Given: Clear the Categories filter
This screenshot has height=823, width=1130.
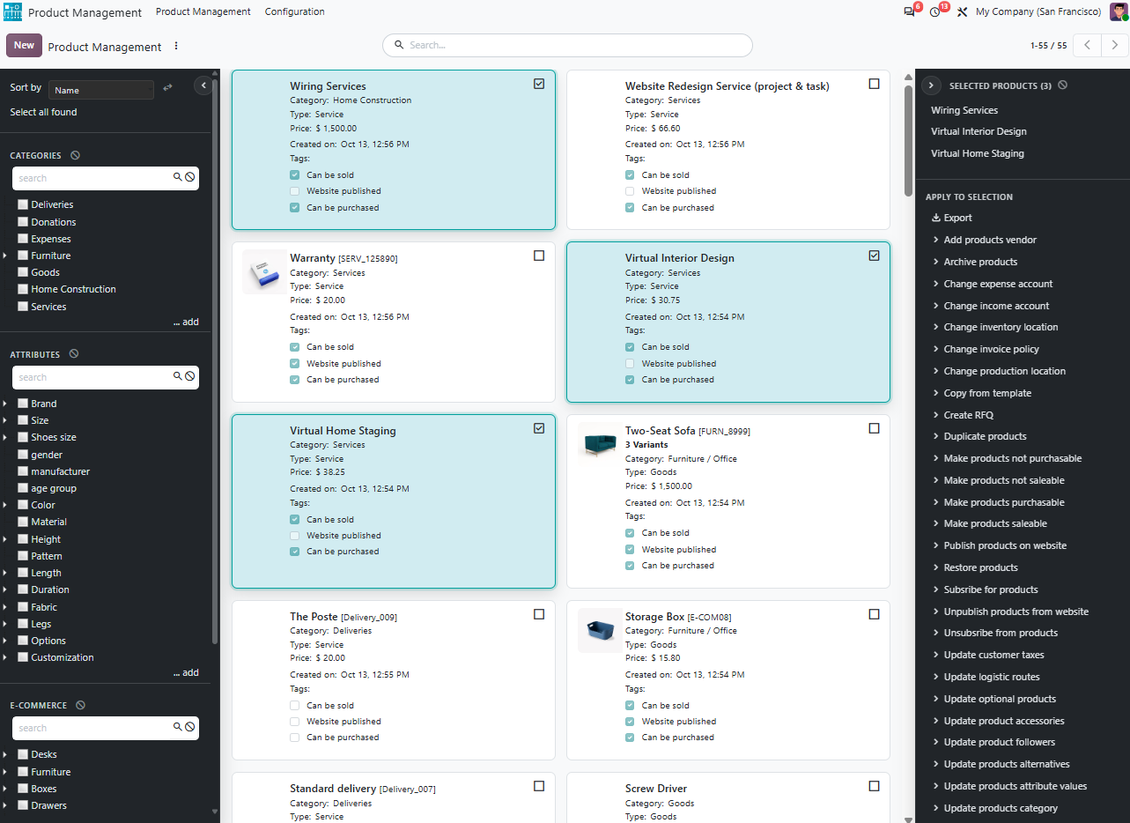Looking at the screenshot, I should 75,156.
